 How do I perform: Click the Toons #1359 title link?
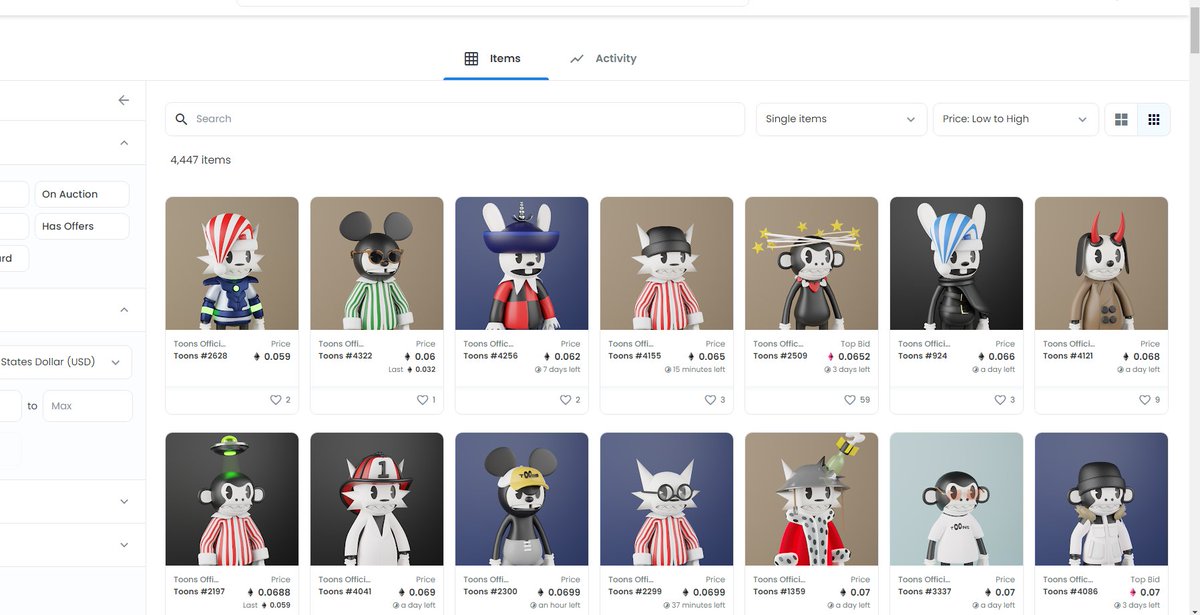[x=780, y=592]
